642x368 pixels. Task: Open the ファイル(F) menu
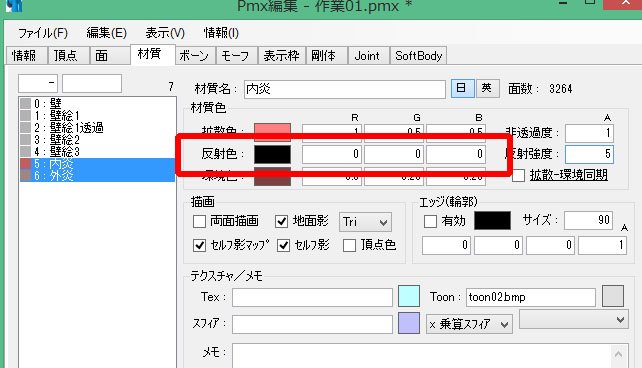coord(43,33)
